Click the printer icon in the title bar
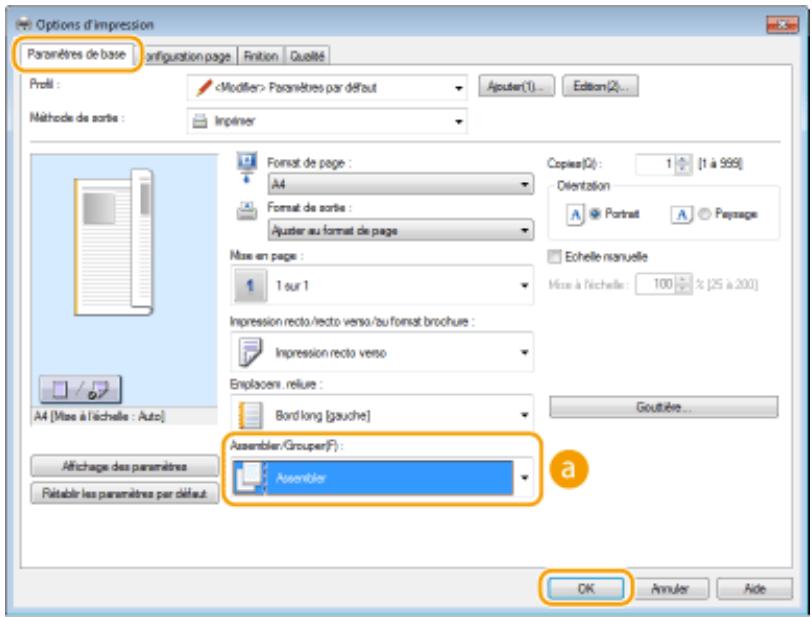This screenshot has width=812, height=617. [24, 24]
